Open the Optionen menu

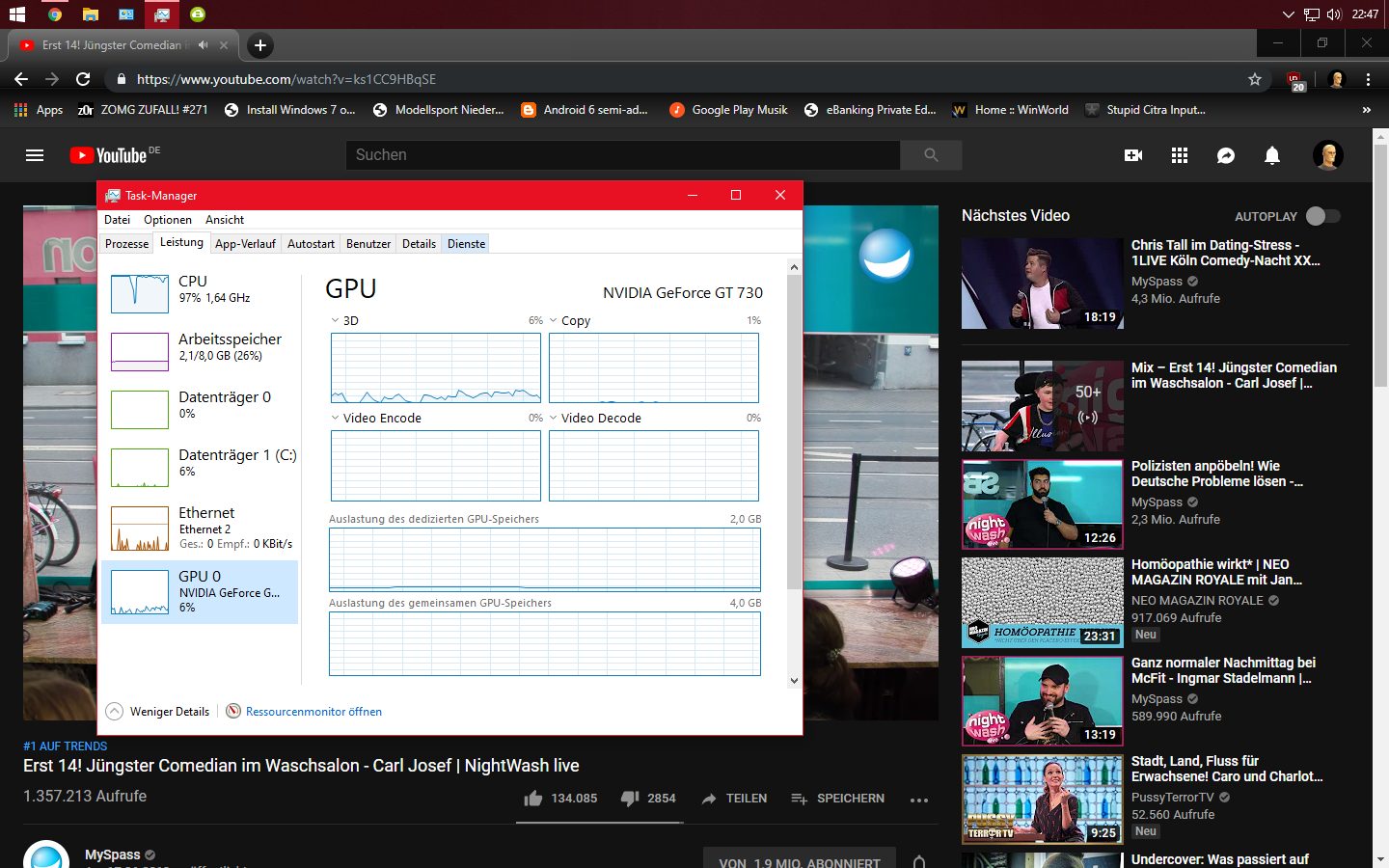pyautogui.click(x=168, y=220)
